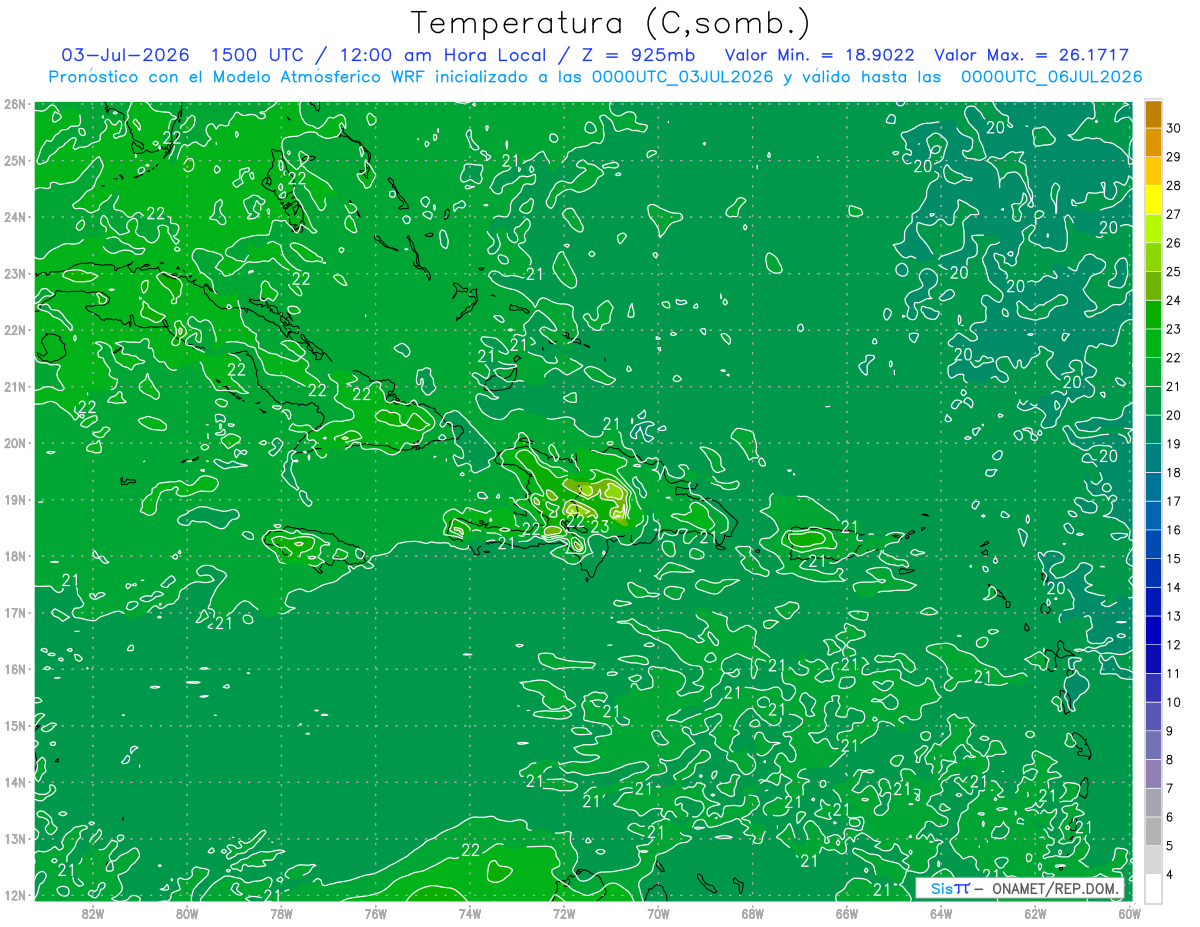Select the '0000UTC_03JUL2026' initialization time
Viewport: 1200px width, 927px height.
(683, 77)
